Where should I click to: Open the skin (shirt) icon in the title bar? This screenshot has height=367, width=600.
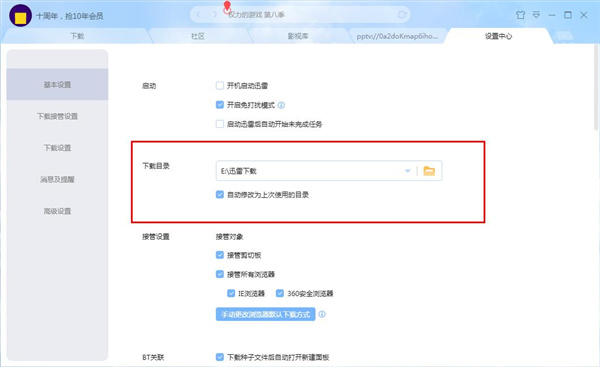pyautogui.click(x=520, y=15)
